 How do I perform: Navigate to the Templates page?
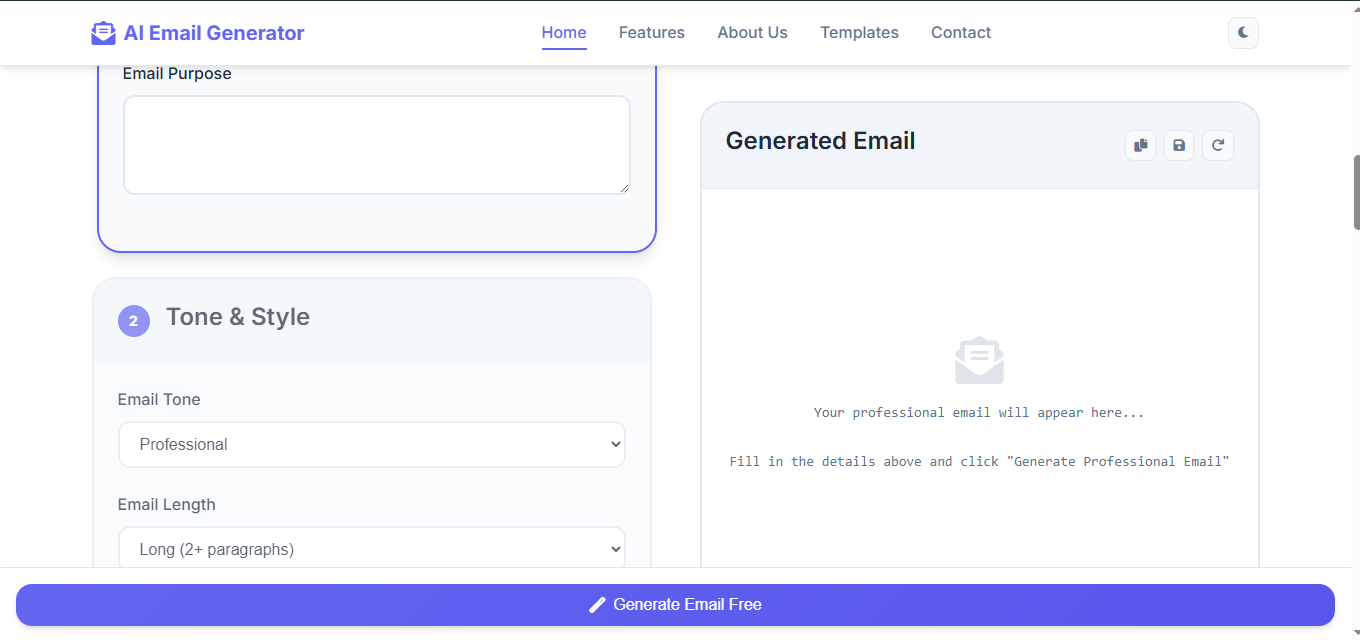[859, 32]
